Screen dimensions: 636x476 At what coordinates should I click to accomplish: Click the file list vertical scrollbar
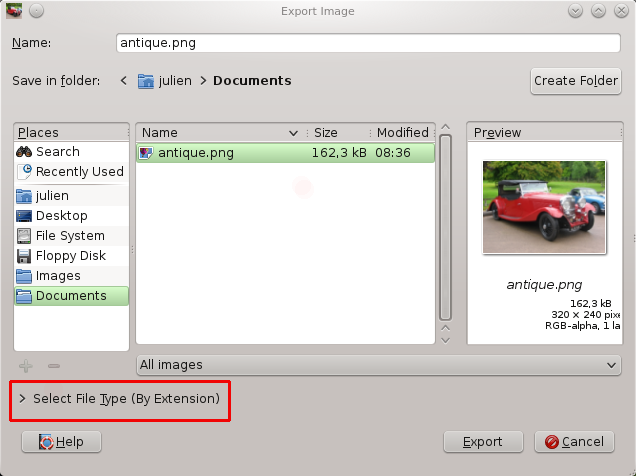point(445,227)
